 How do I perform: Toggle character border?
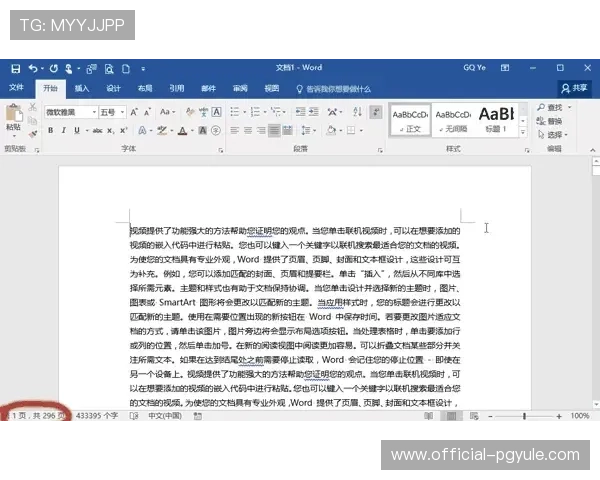pos(217,112)
